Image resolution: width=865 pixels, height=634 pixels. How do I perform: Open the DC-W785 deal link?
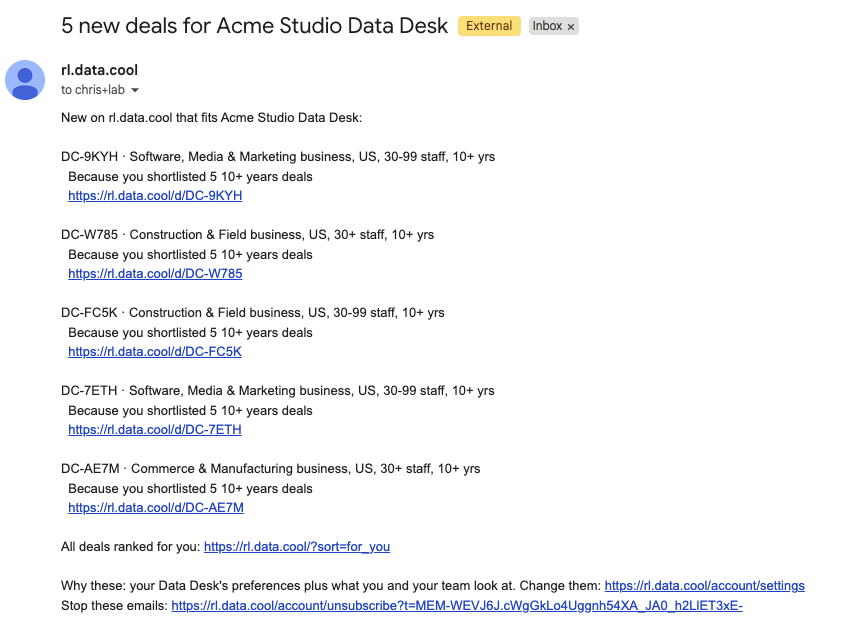tap(155, 274)
